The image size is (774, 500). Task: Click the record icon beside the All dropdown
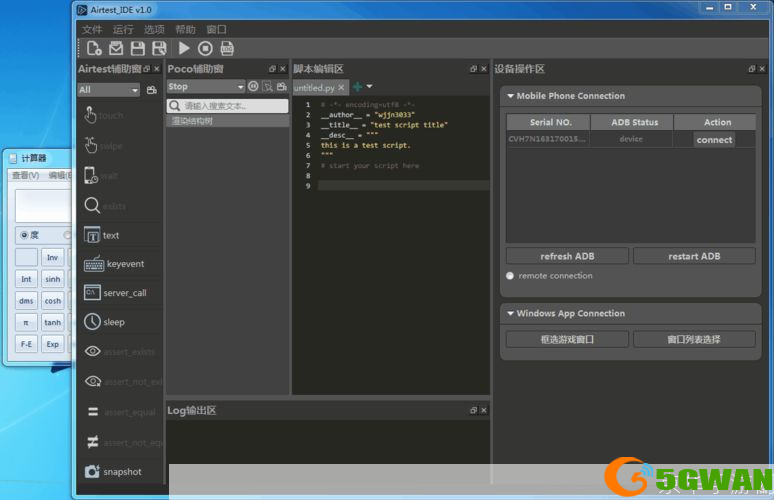click(152, 90)
